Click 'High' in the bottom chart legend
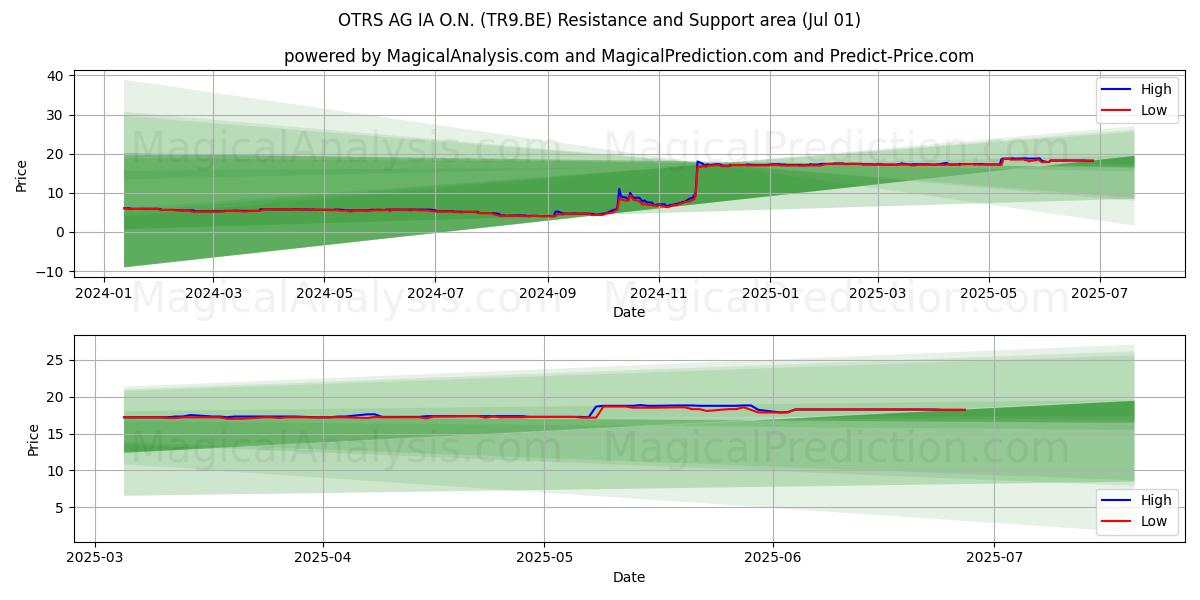 pos(1156,500)
